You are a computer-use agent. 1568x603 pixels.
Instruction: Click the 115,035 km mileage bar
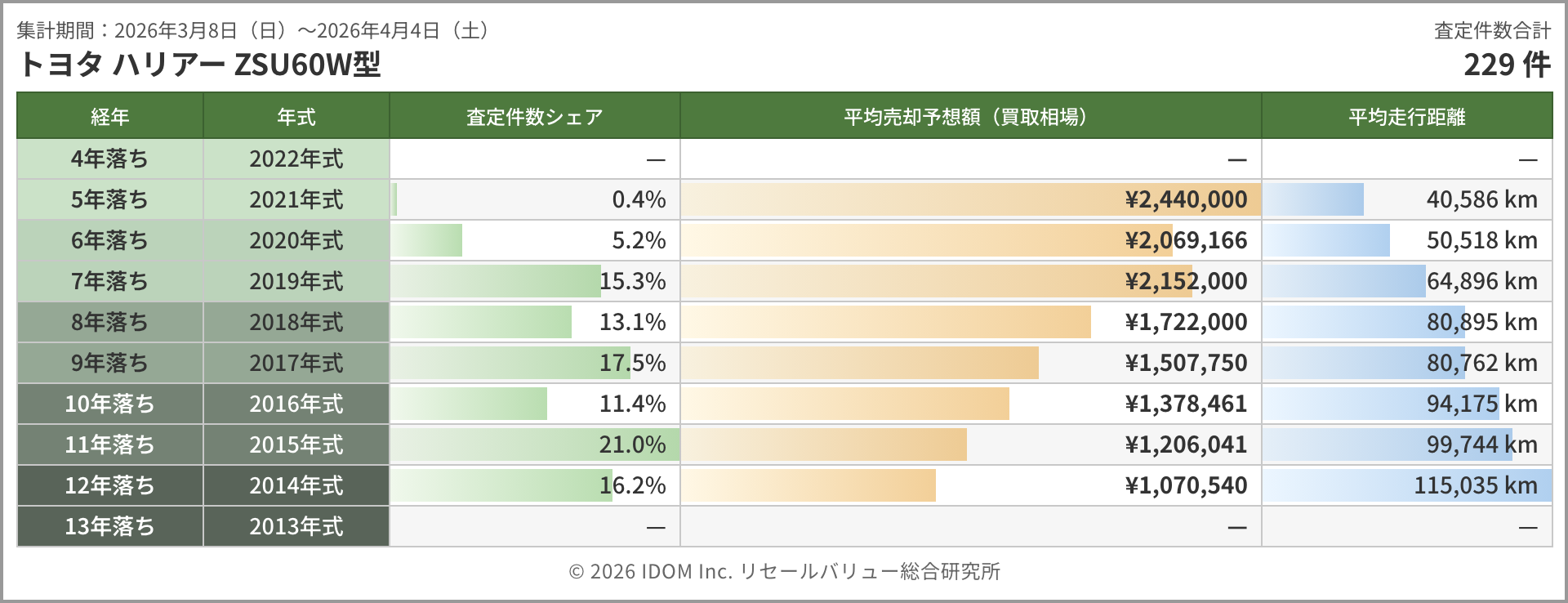coord(1406,485)
